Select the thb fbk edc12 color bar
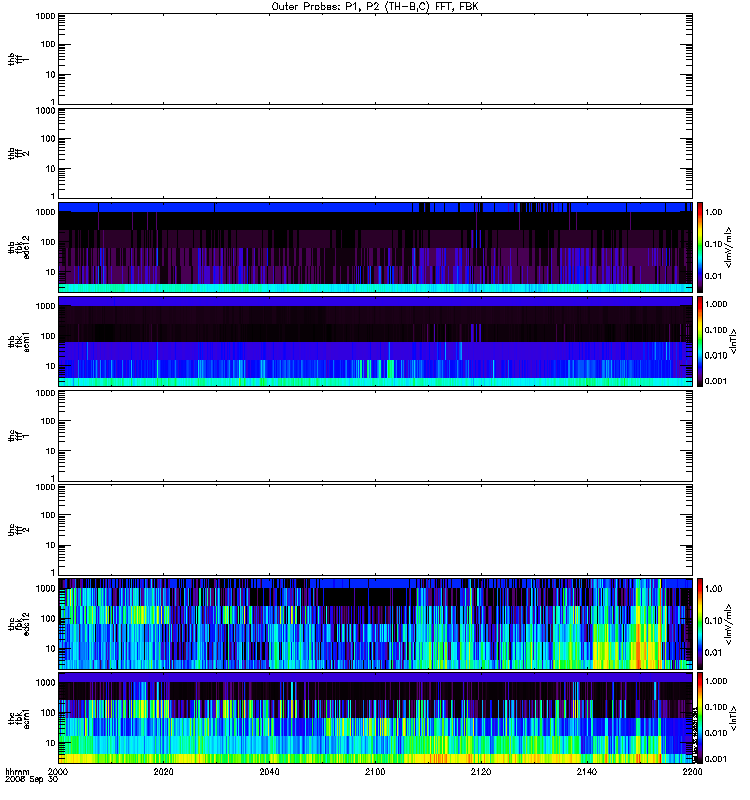Image resolution: width=750 pixels, height=800 pixels. click(700, 247)
